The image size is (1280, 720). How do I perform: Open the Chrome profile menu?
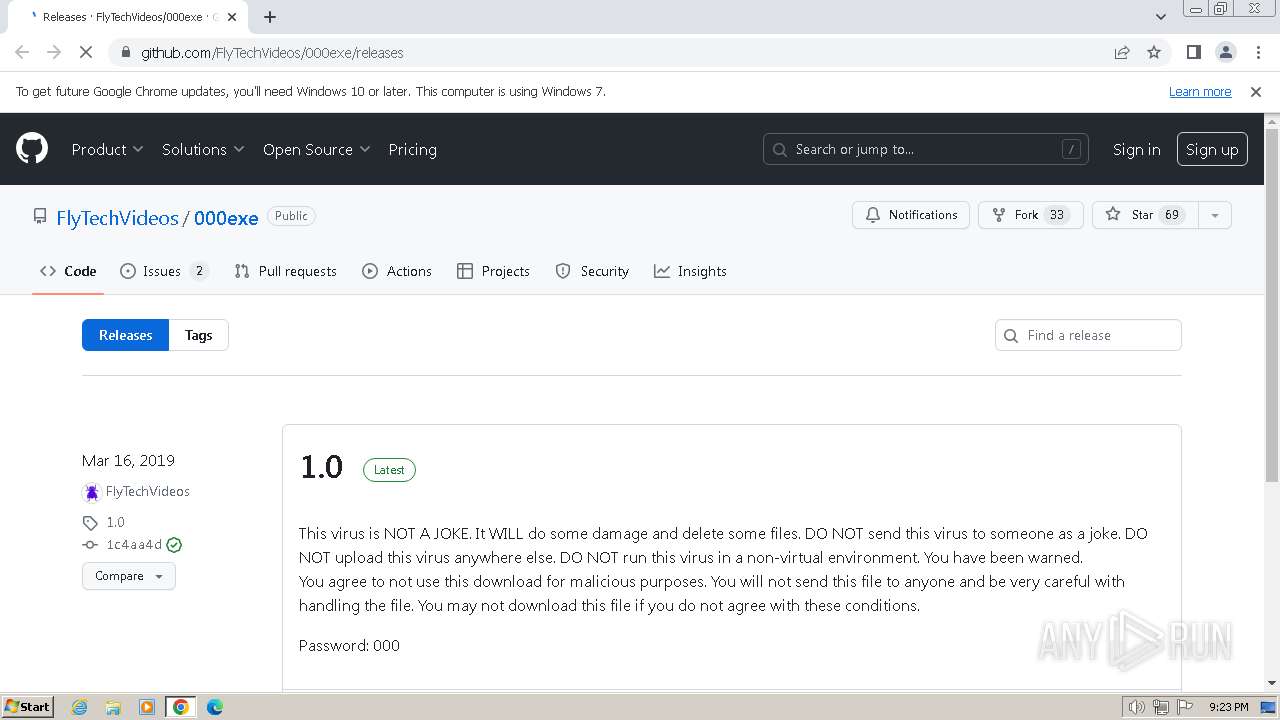tap(1225, 53)
